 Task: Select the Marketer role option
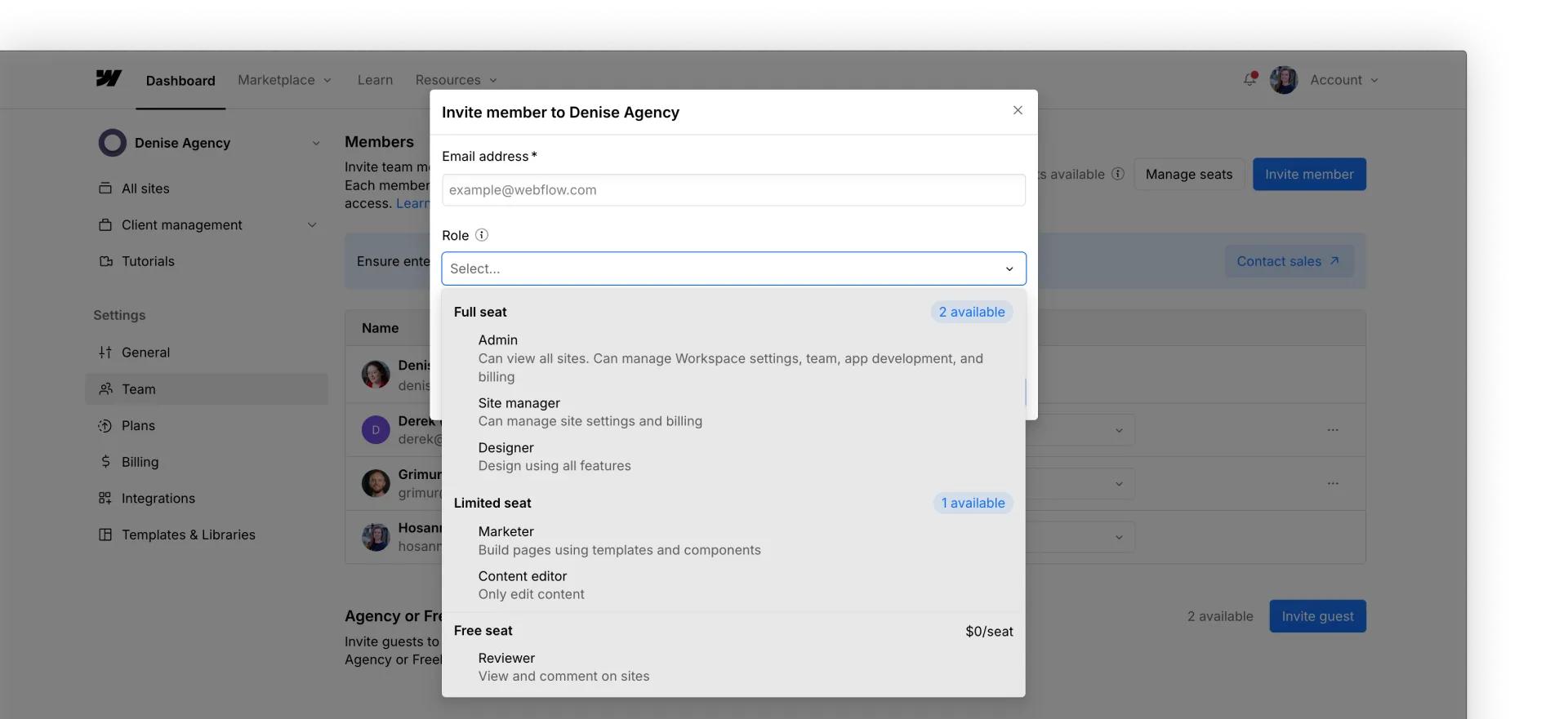(x=733, y=540)
